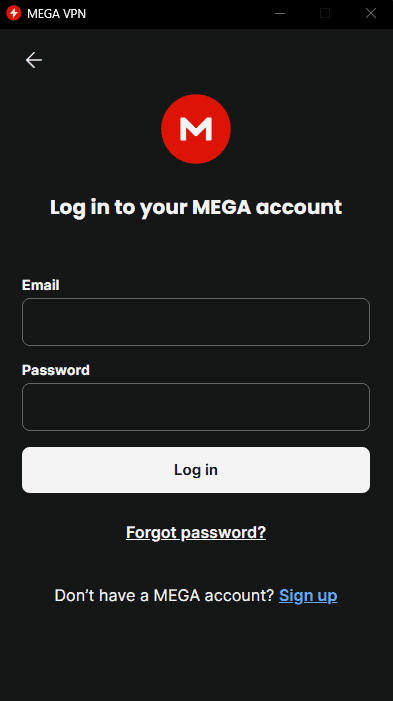
Task: Click the blank area beneath Sign up
Action: tap(196, 653)
